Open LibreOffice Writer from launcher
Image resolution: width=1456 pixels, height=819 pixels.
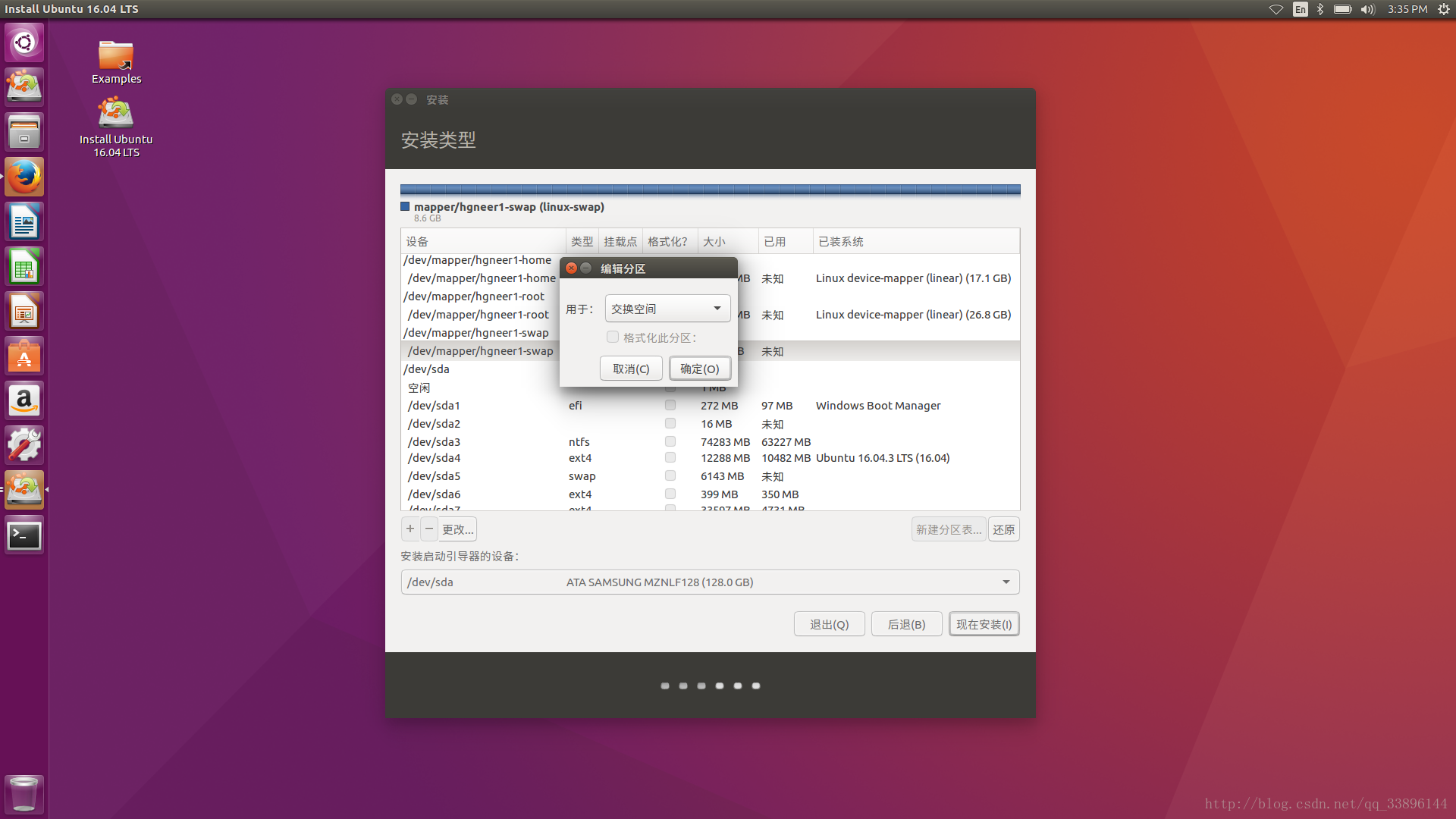tap(24, 221)
